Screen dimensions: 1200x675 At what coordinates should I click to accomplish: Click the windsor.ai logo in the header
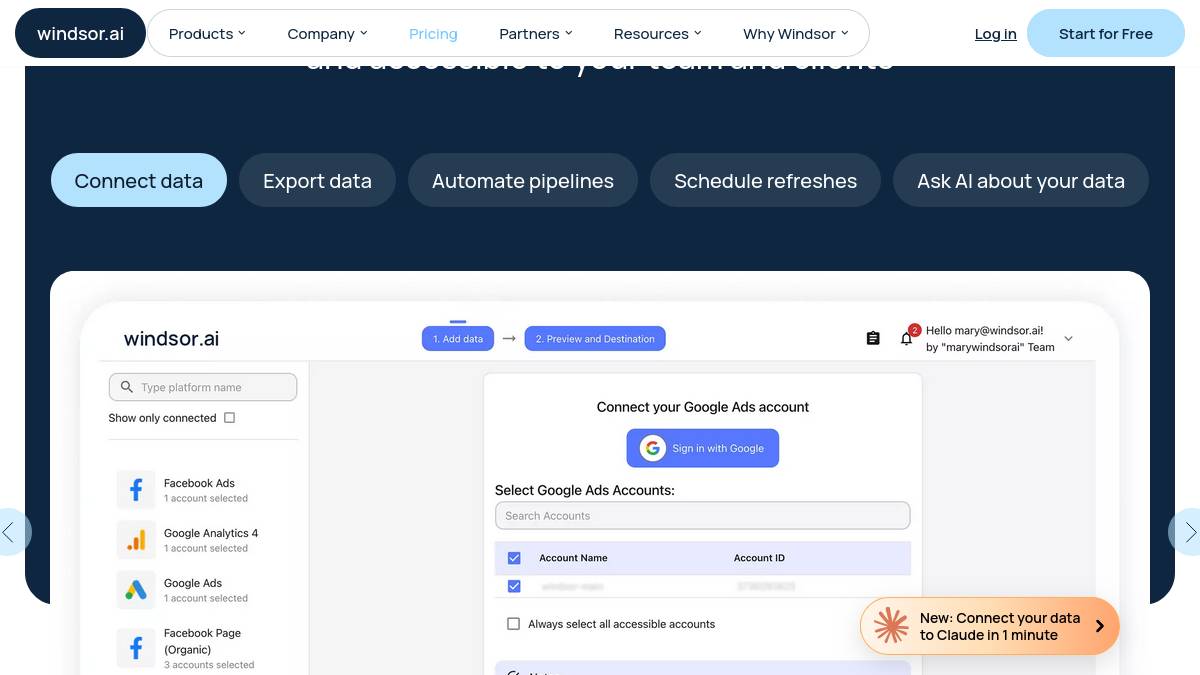(81, 33)
